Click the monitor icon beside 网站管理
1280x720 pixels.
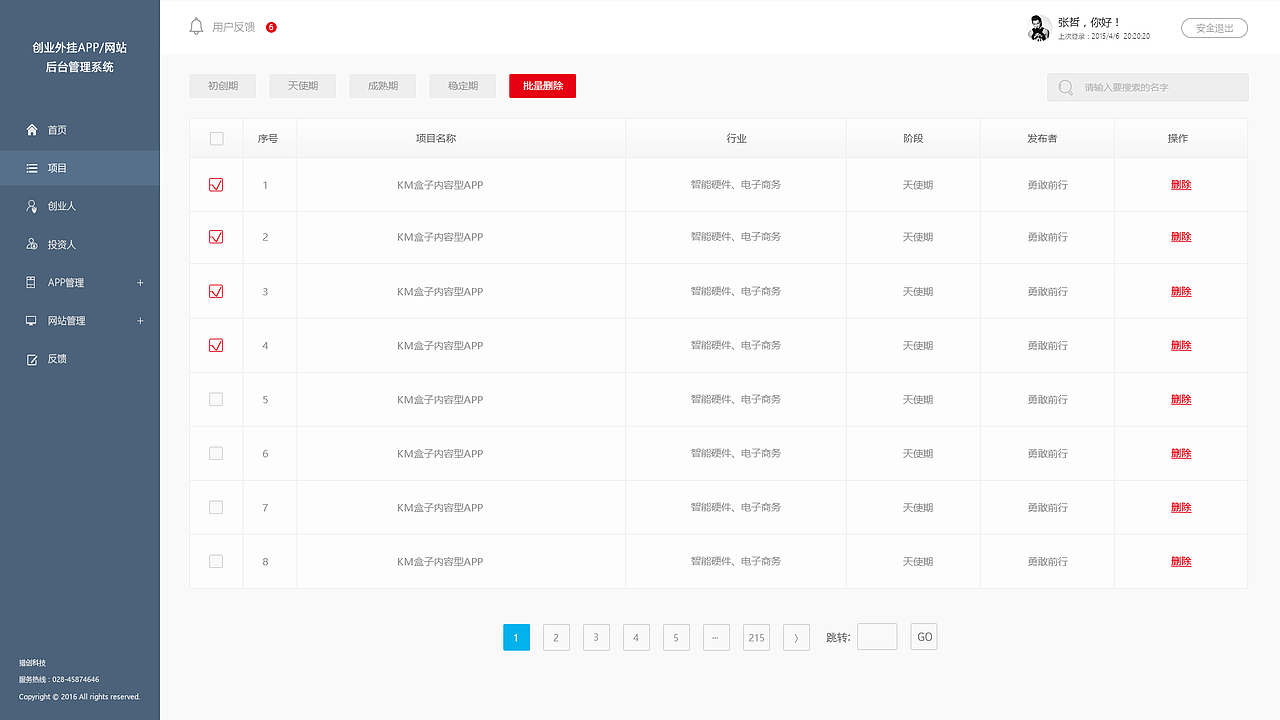(32, 321)
